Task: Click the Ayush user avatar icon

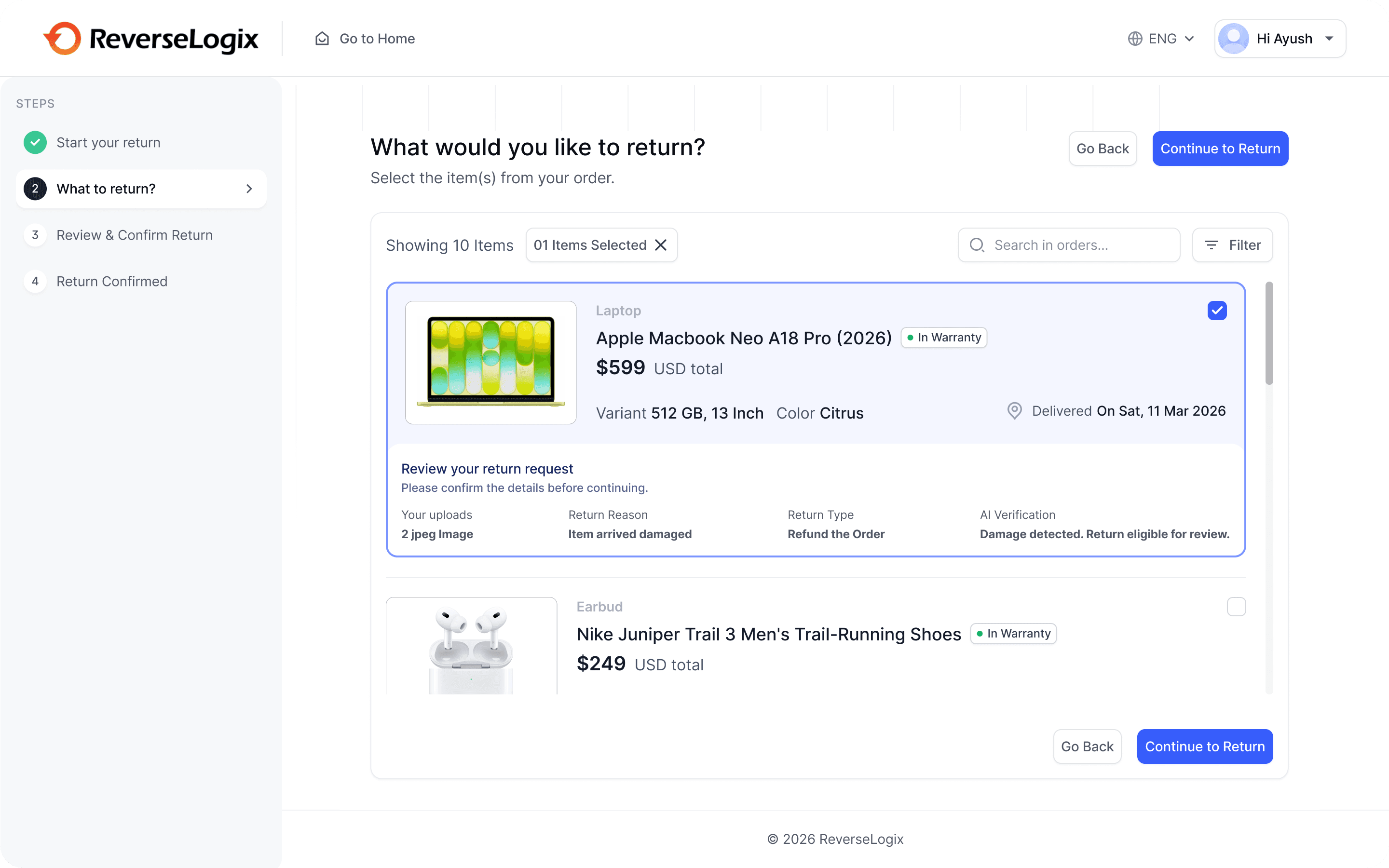Action: 1233,39
